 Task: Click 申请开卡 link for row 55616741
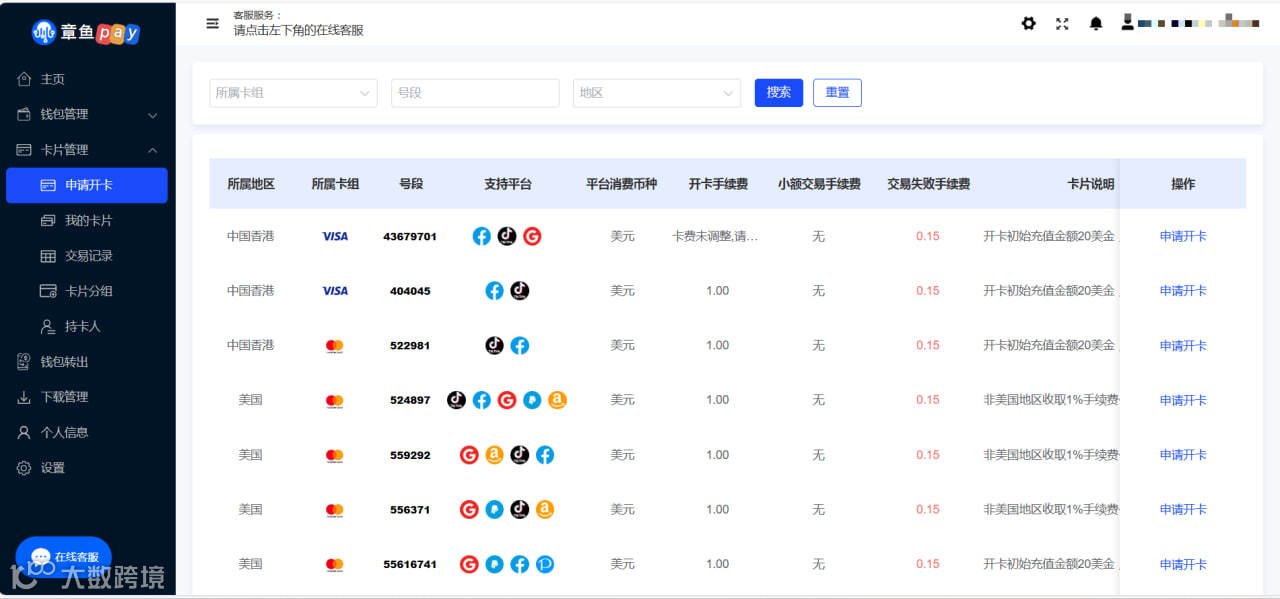click(1183, 564)
